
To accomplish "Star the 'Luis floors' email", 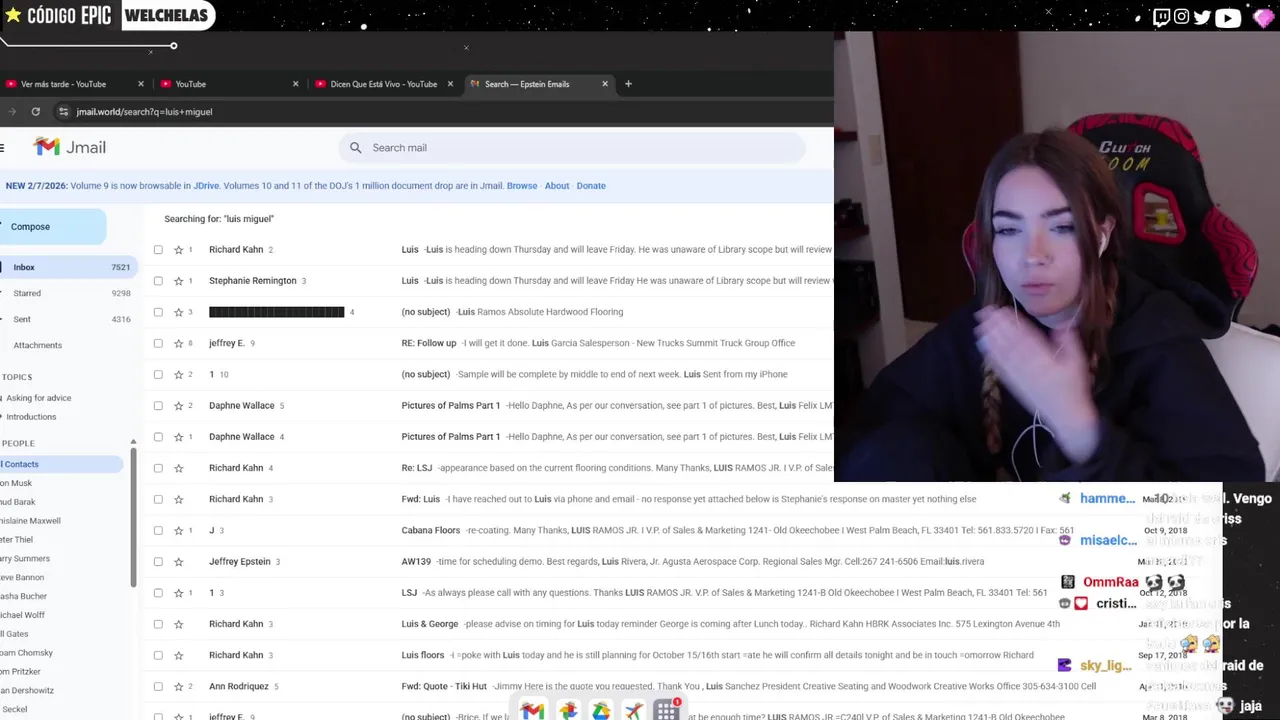I will [178, 655].
